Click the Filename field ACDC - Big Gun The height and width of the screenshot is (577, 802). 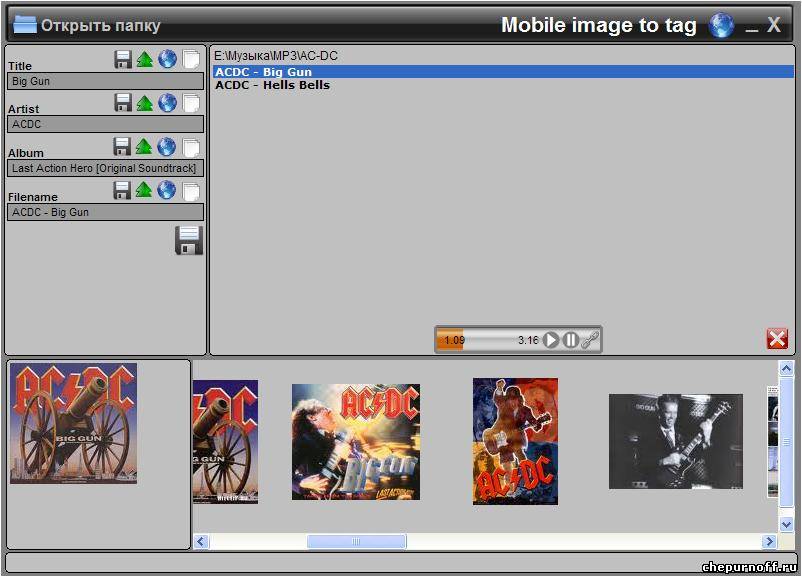[x=105, y=212]
